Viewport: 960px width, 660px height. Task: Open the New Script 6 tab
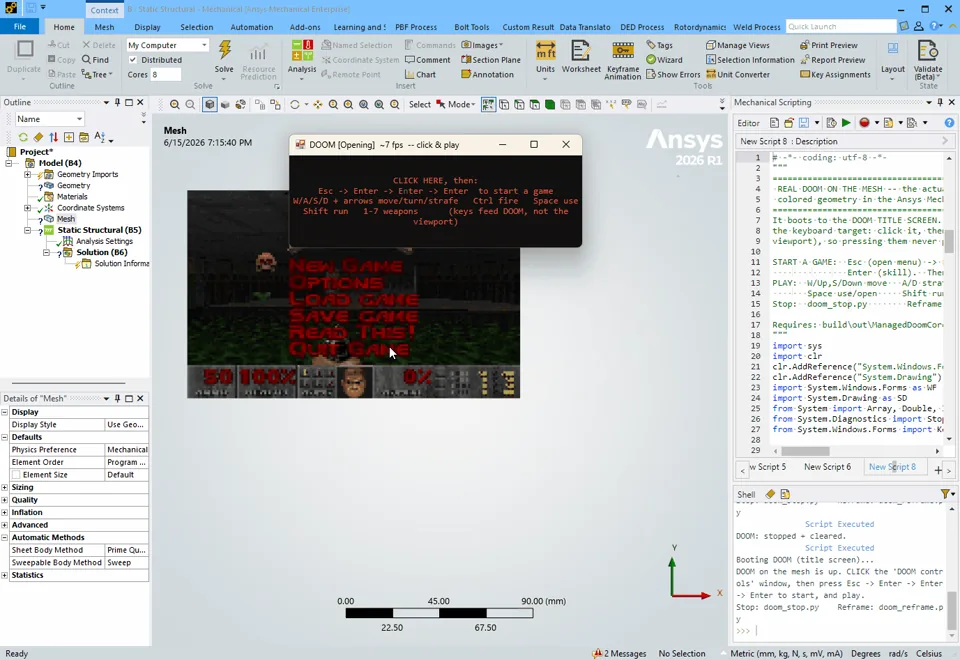click(827, 467)
